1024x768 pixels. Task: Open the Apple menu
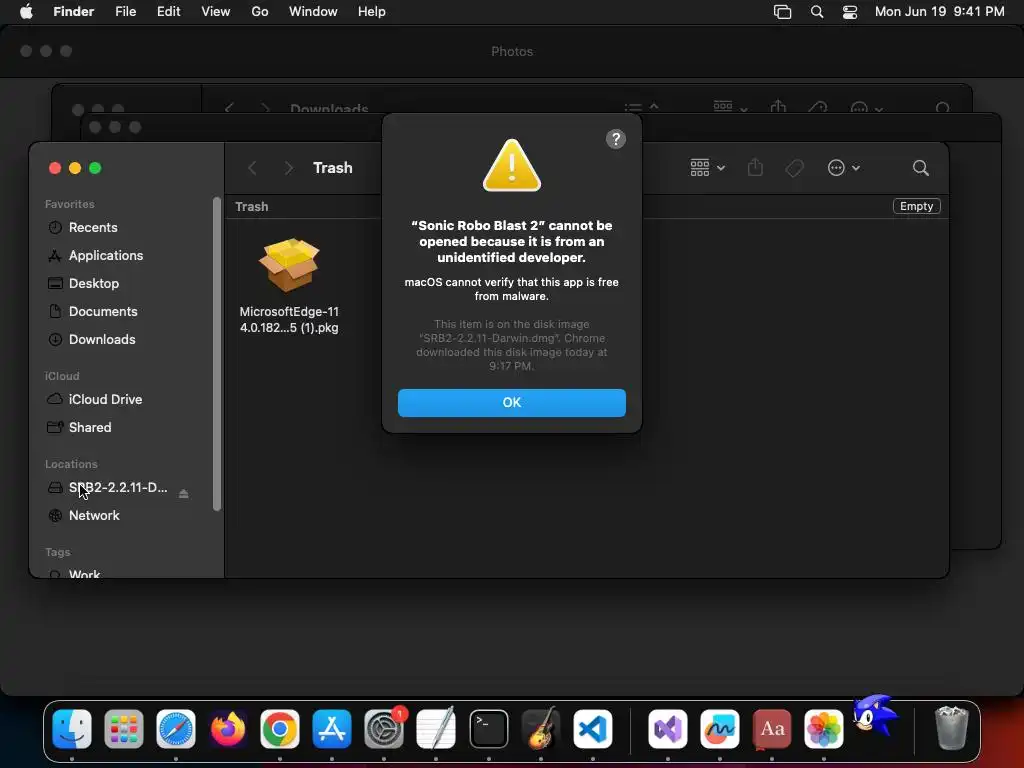(26, 12)
